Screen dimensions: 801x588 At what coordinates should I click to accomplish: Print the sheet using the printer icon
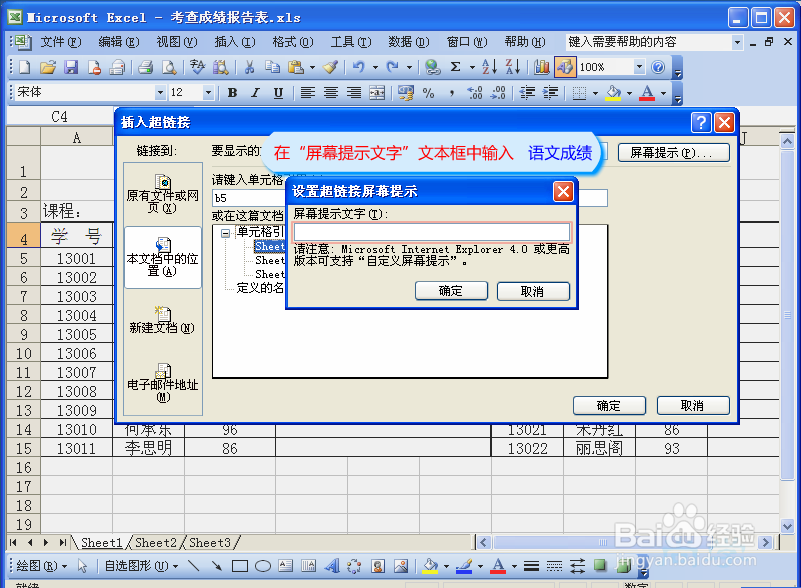click(146, 67)
